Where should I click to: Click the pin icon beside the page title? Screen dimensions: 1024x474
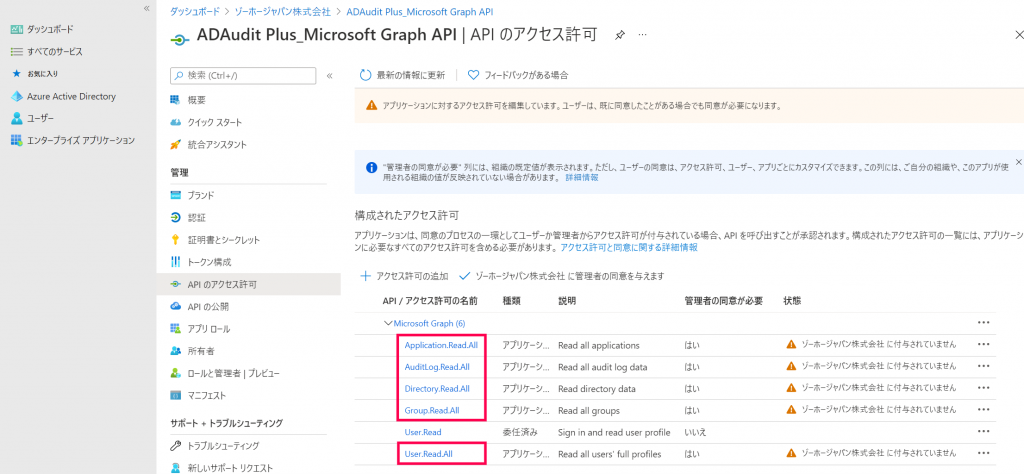[620, 35]
